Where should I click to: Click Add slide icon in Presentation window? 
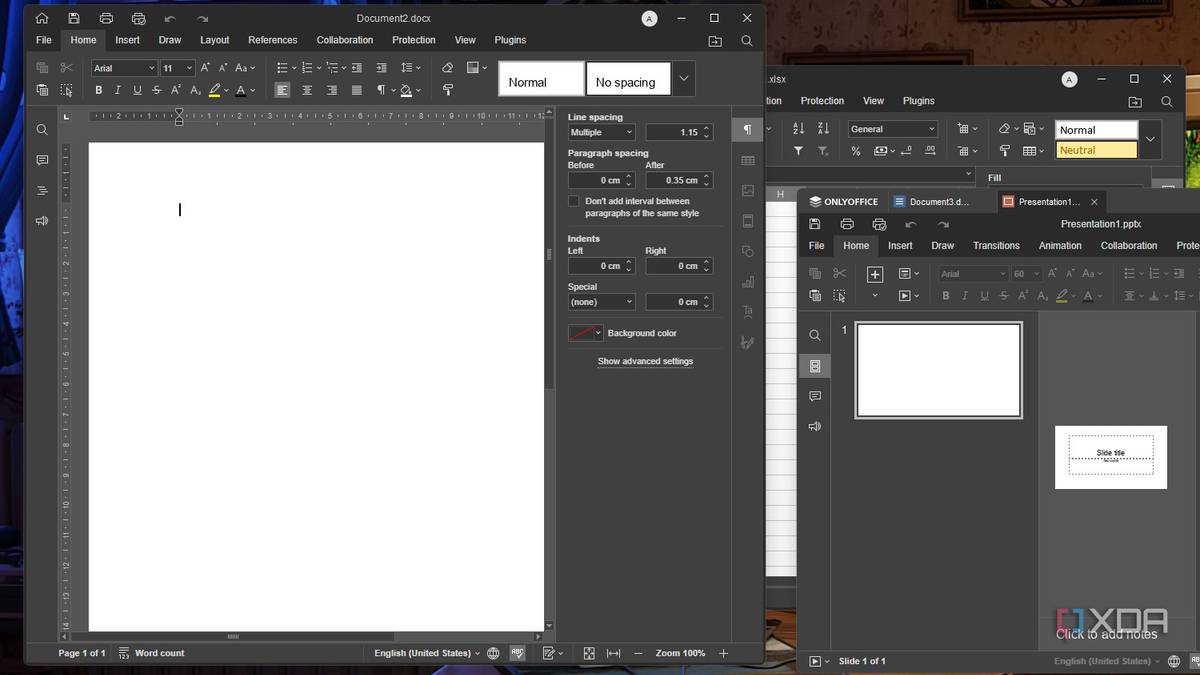875,273
